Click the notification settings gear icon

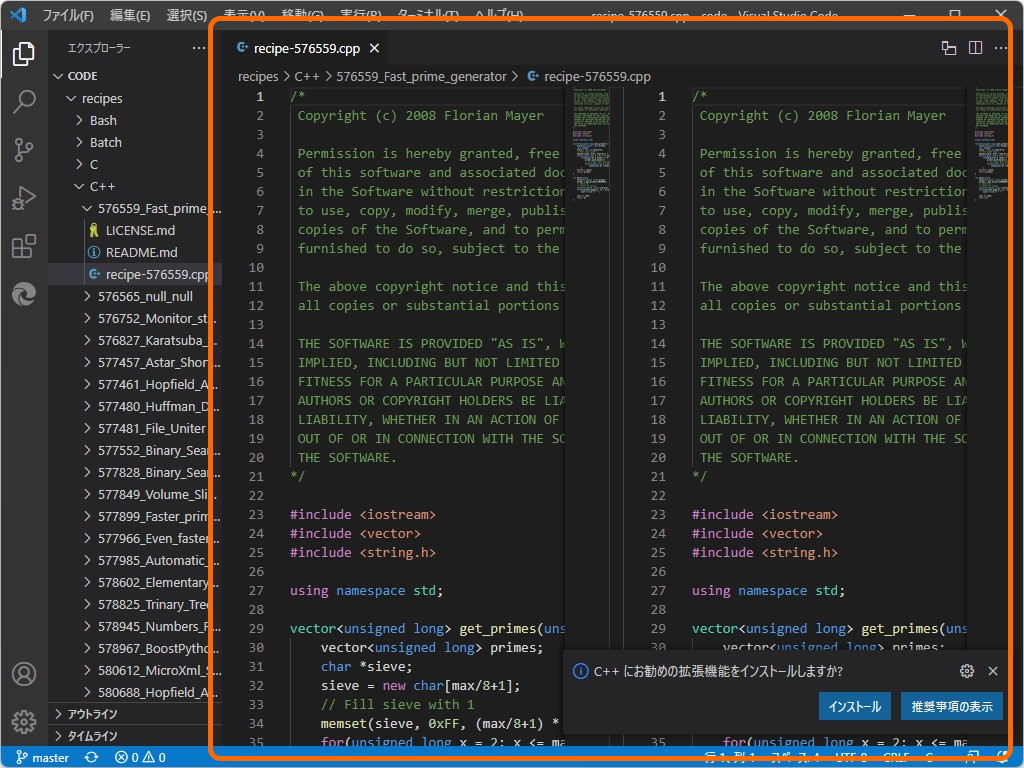coord(966,671)
